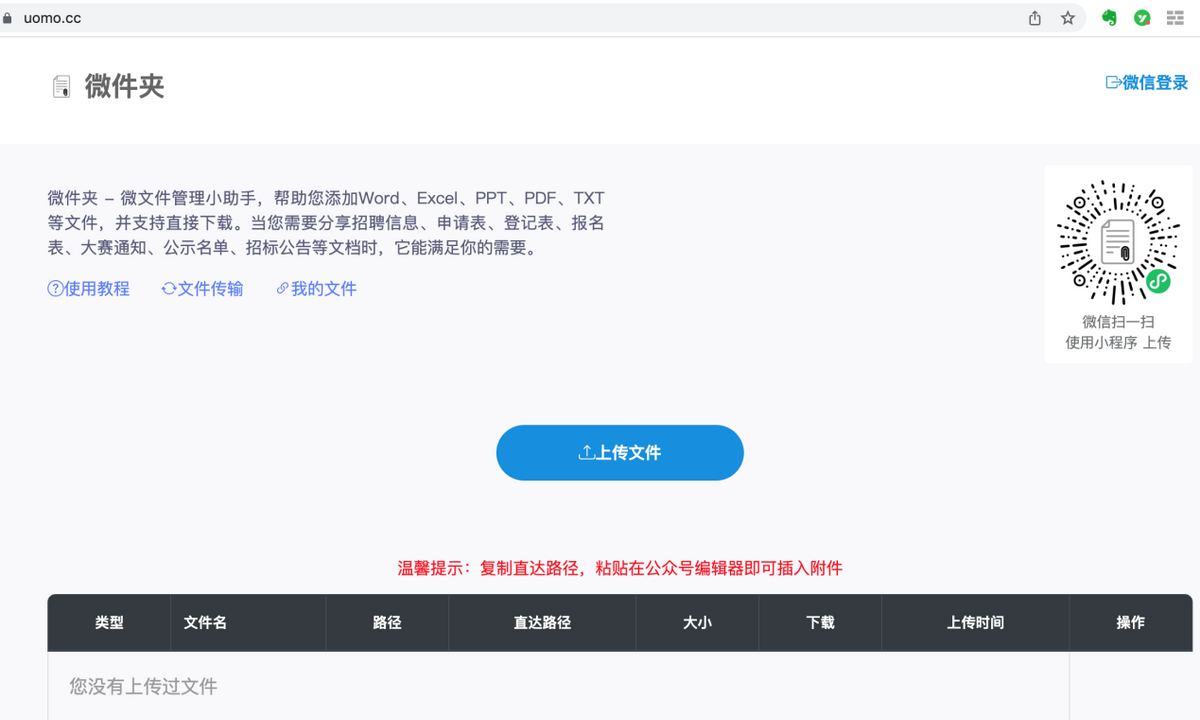The width and height of the screenshot is (1200, 720).
Task: Click the 上传时间 column header
Action: [x=975, y=622]
